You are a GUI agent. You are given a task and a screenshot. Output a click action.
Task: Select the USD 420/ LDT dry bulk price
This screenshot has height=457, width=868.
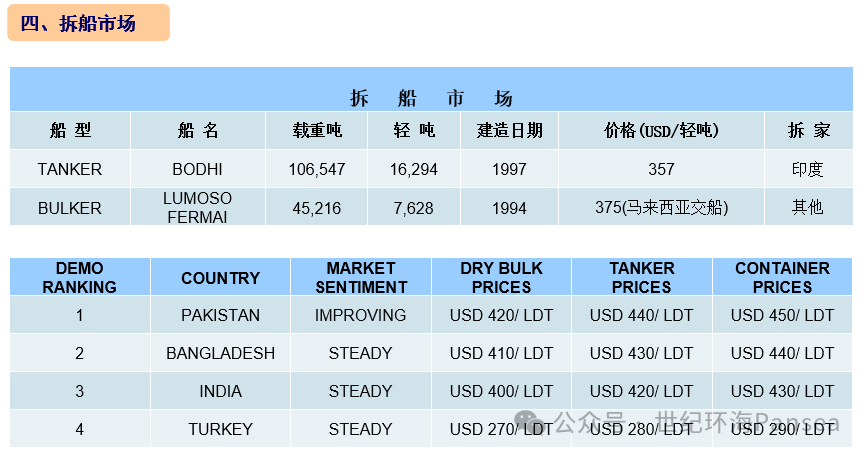click(501, 315)
